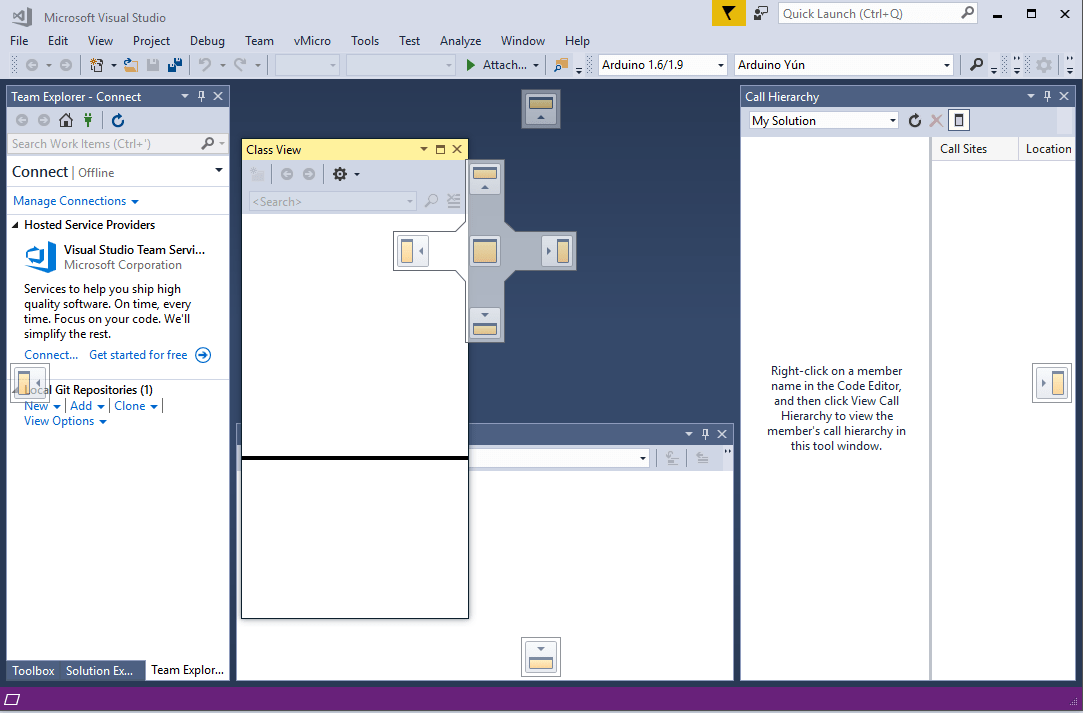Dock top using the inner guide diamond
Viewport: 1083px width, 713px height.
click(486, 179)
